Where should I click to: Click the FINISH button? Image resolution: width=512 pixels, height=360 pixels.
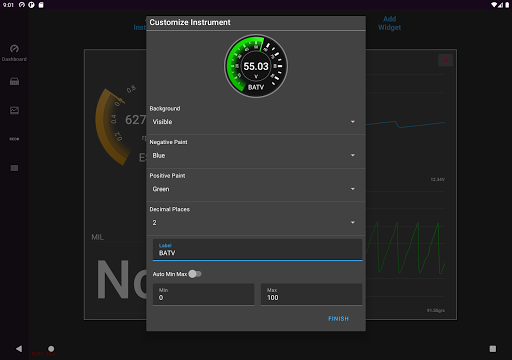coord(338,319)
